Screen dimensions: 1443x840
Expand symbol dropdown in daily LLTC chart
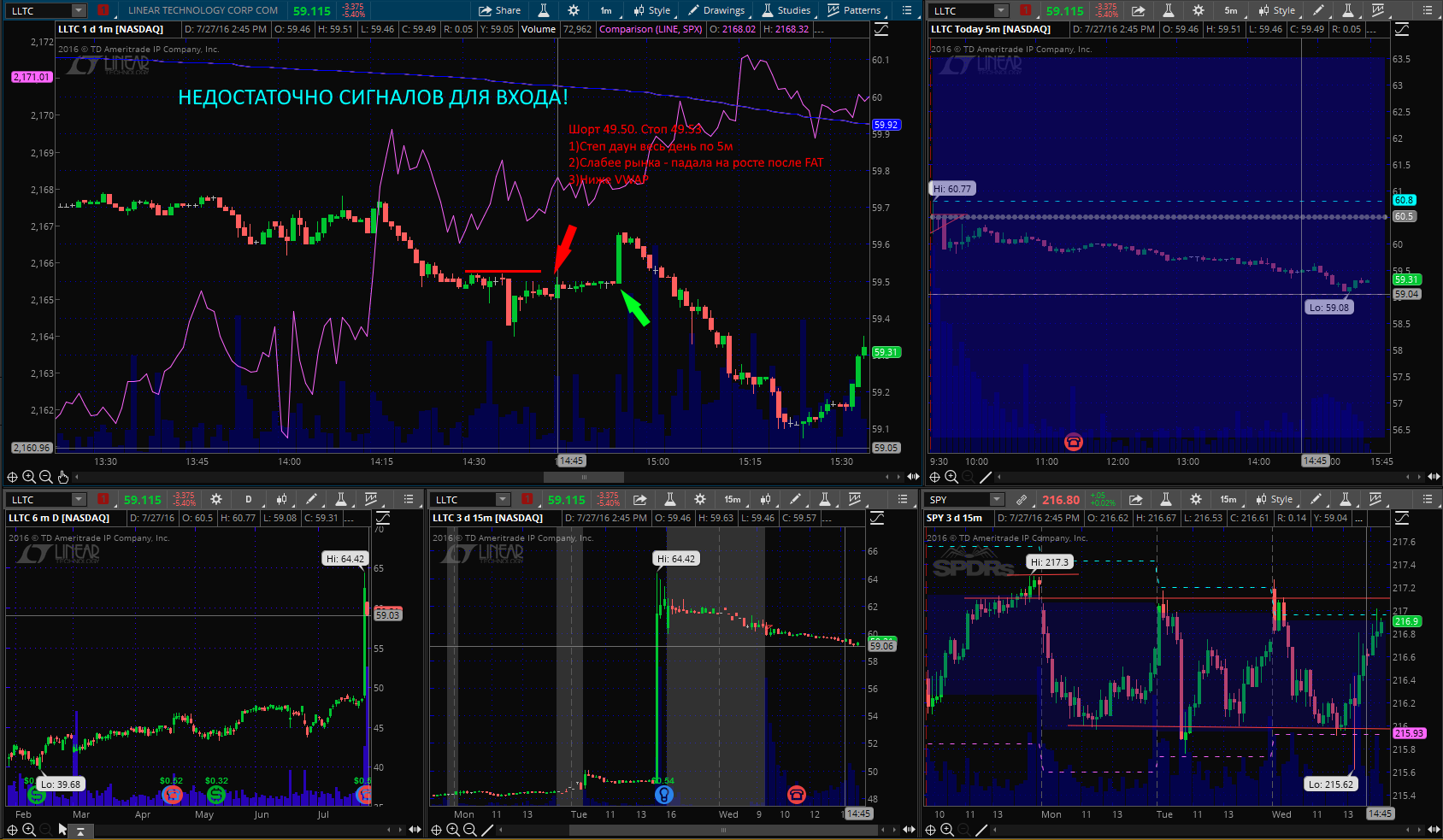tap(79, 499)
